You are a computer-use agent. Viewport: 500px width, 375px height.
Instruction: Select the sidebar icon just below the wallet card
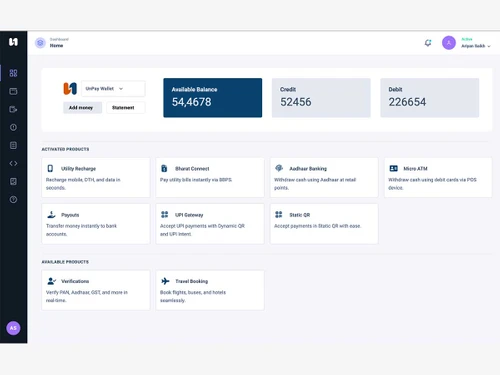pyautogui.click(x=13, y=109)
